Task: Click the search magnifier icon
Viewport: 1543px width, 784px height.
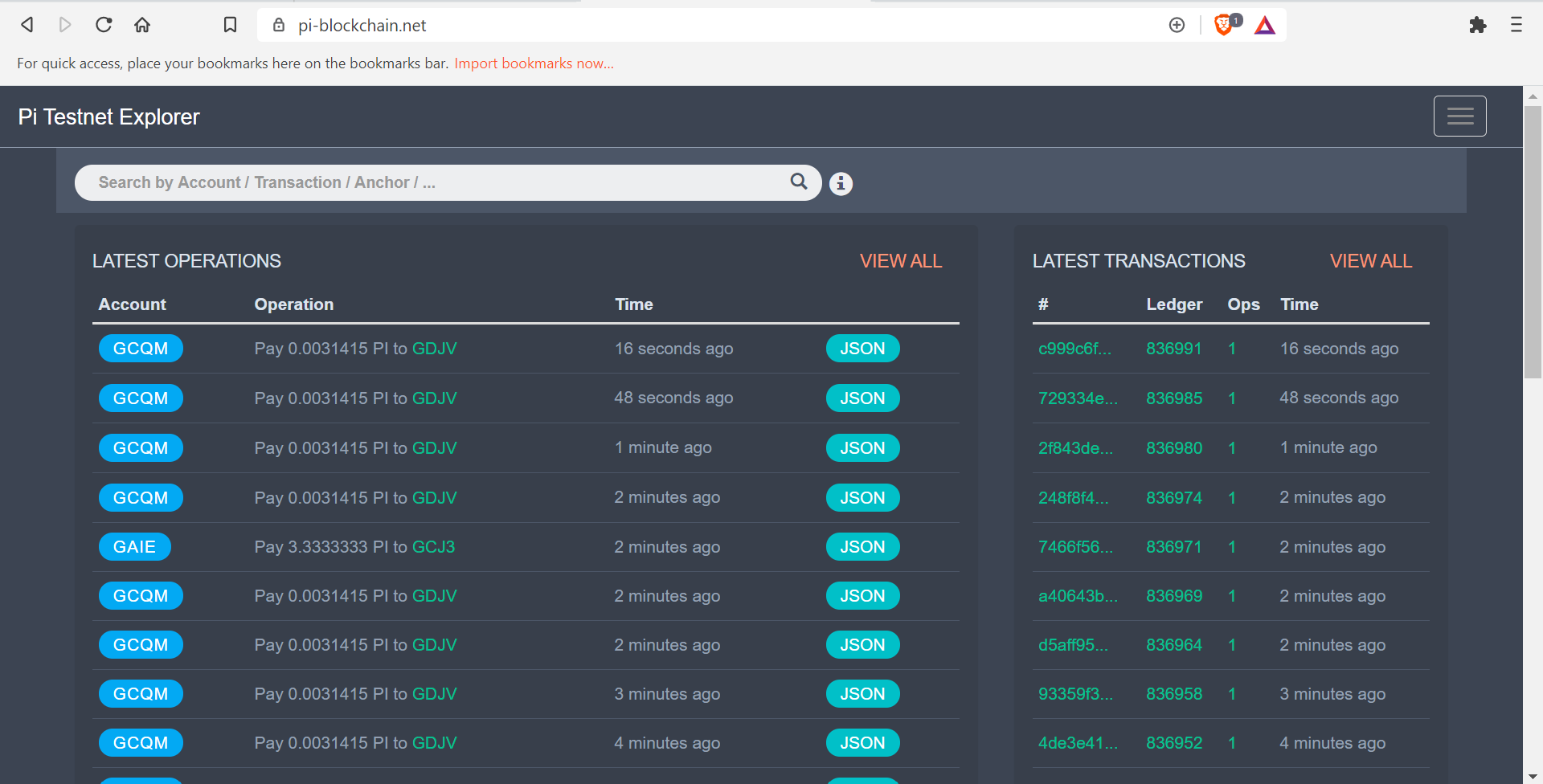Action: click(x=798, y=182)
